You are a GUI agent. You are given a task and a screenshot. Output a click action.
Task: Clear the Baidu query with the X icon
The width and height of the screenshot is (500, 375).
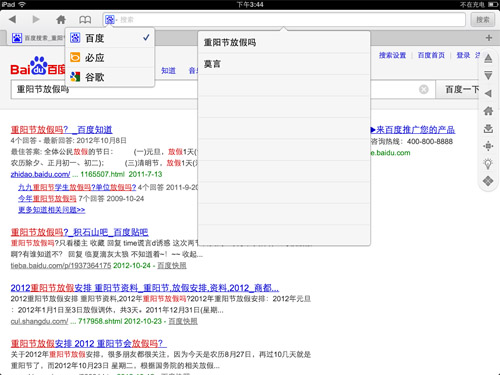click(424, 89)
